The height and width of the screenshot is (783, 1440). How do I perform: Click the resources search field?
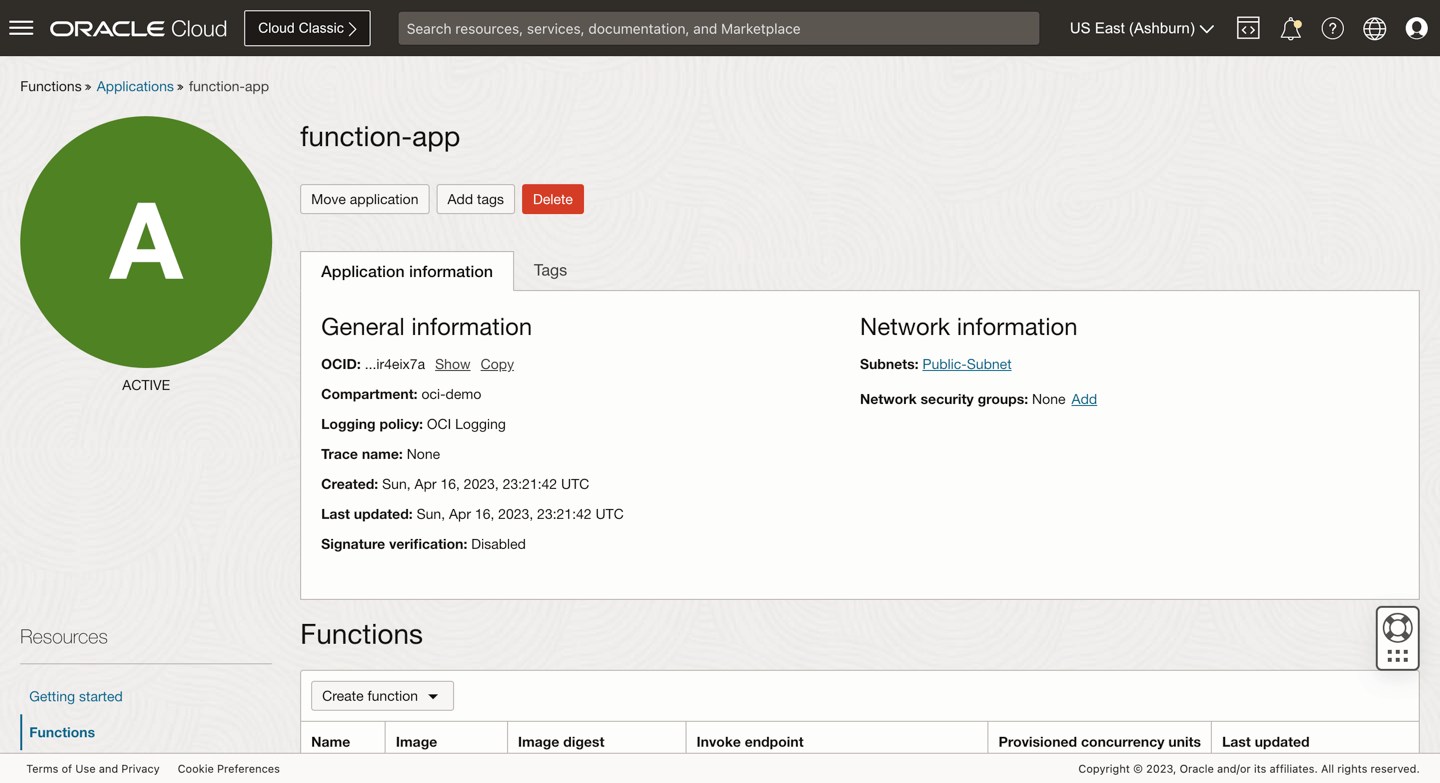(x=718, y=28)
